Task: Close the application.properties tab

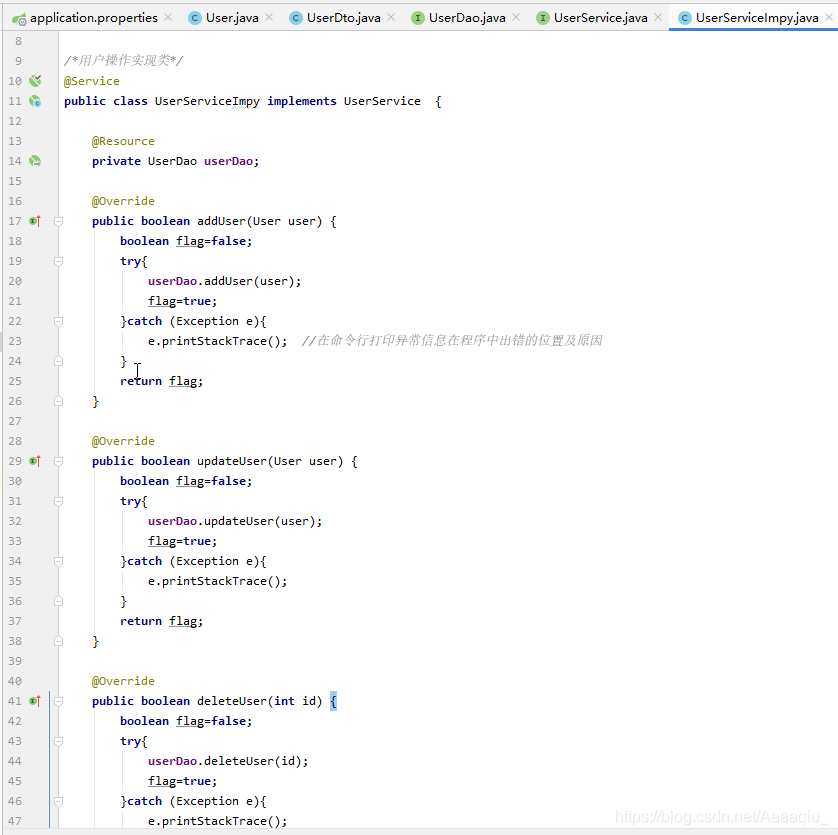Action: coord(167,18)
